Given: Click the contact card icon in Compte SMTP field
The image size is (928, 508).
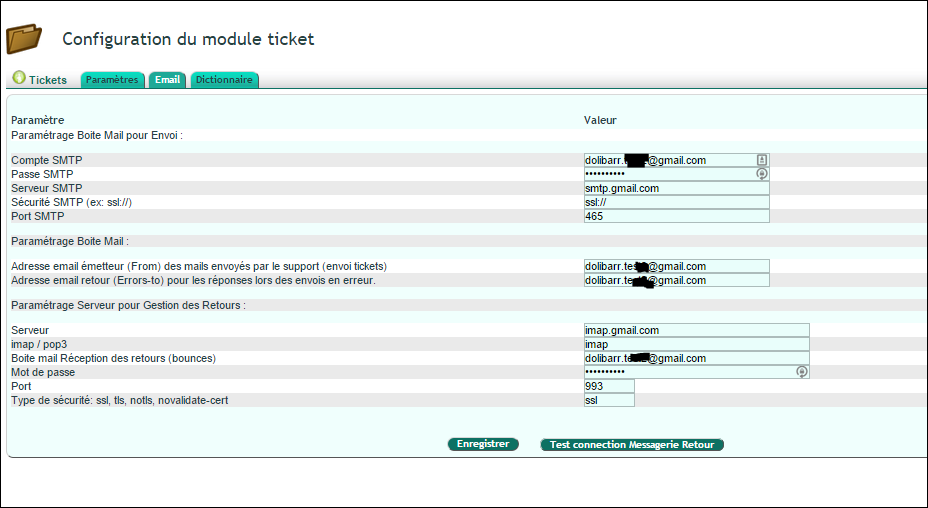Looking at the screenshot, I should [x=762, y=160].
